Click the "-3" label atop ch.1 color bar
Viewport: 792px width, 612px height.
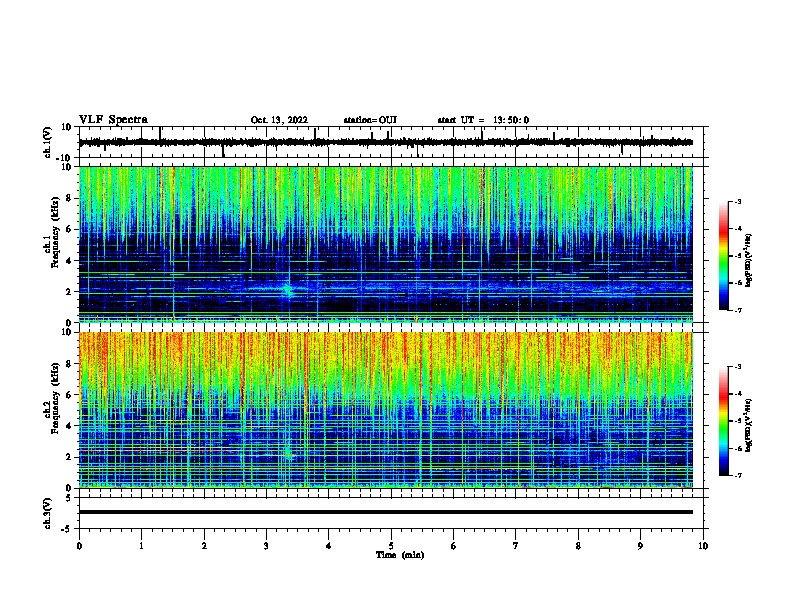(x=737, y=202)
